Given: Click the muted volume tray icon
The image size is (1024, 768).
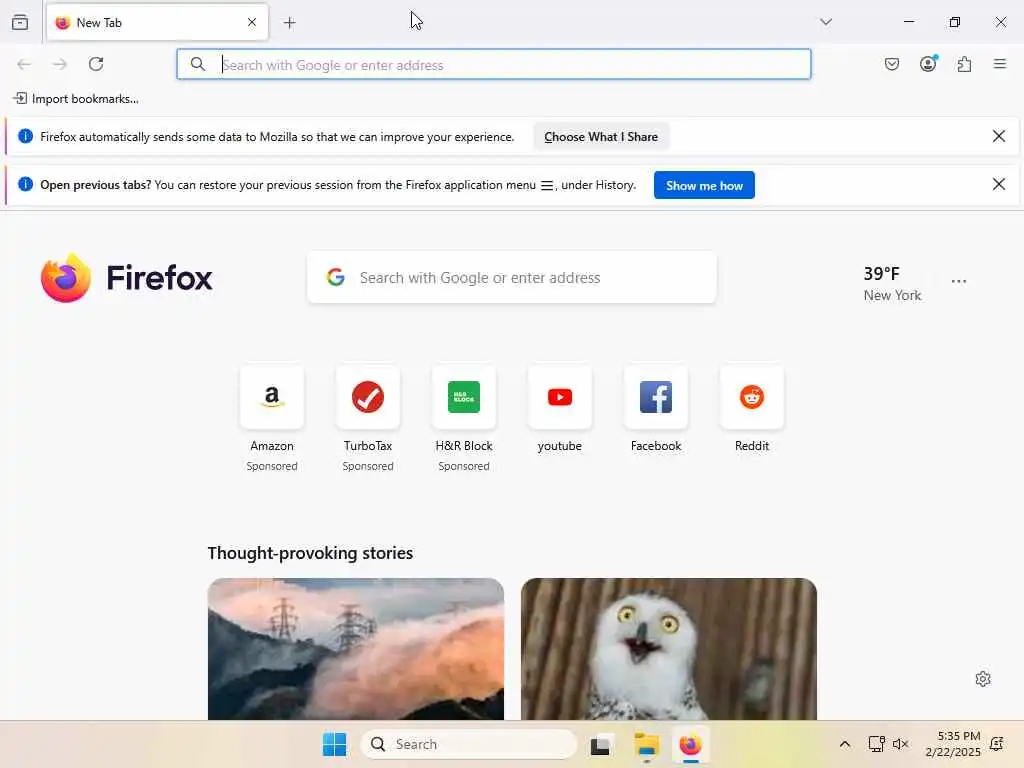Looking at the screenshot, I should 901,744.
